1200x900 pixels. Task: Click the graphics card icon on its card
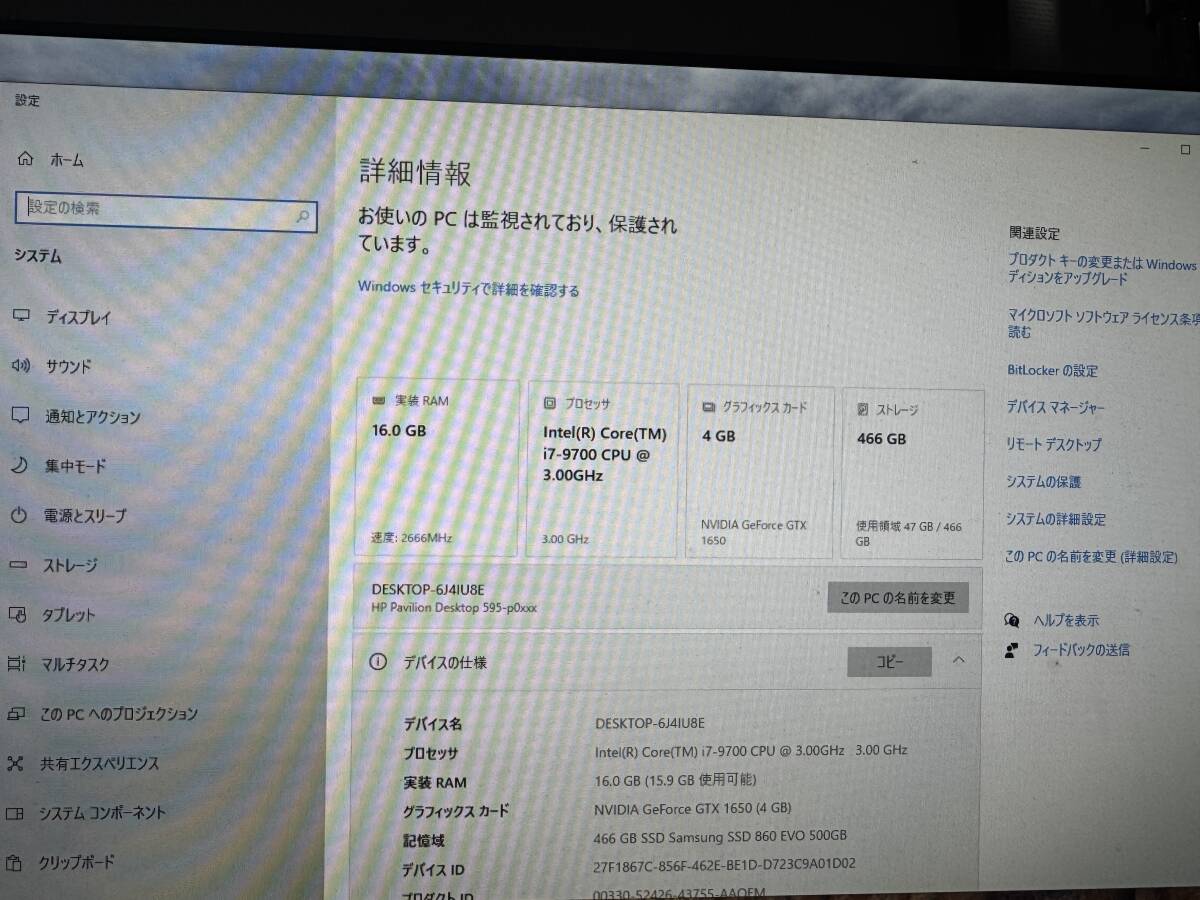708,408
